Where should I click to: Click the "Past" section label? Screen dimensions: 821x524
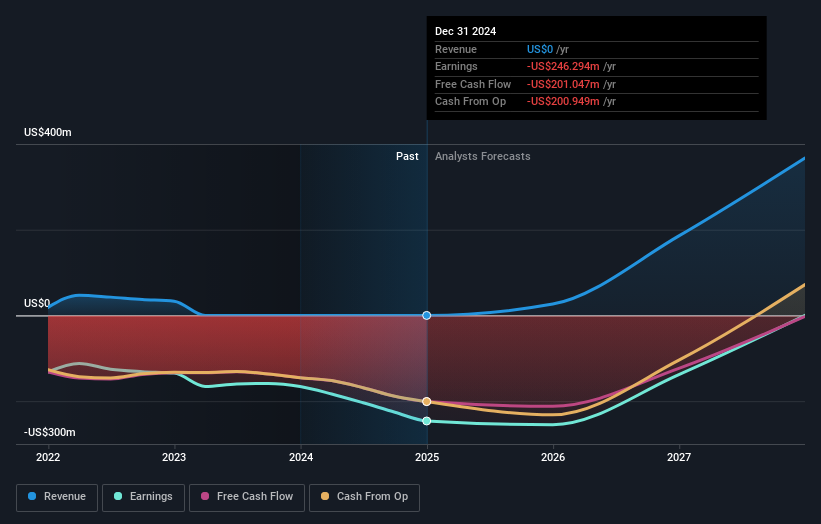(407, 156)
